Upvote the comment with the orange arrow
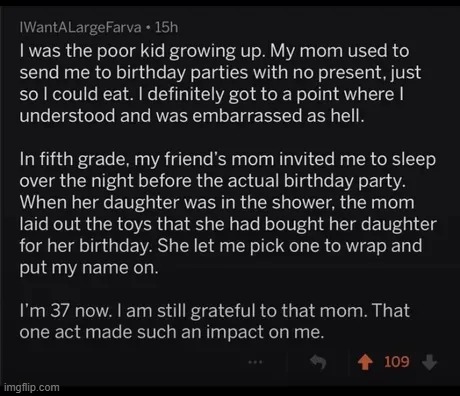This screenshot has height=396, width=460. [x=365, y=362]
